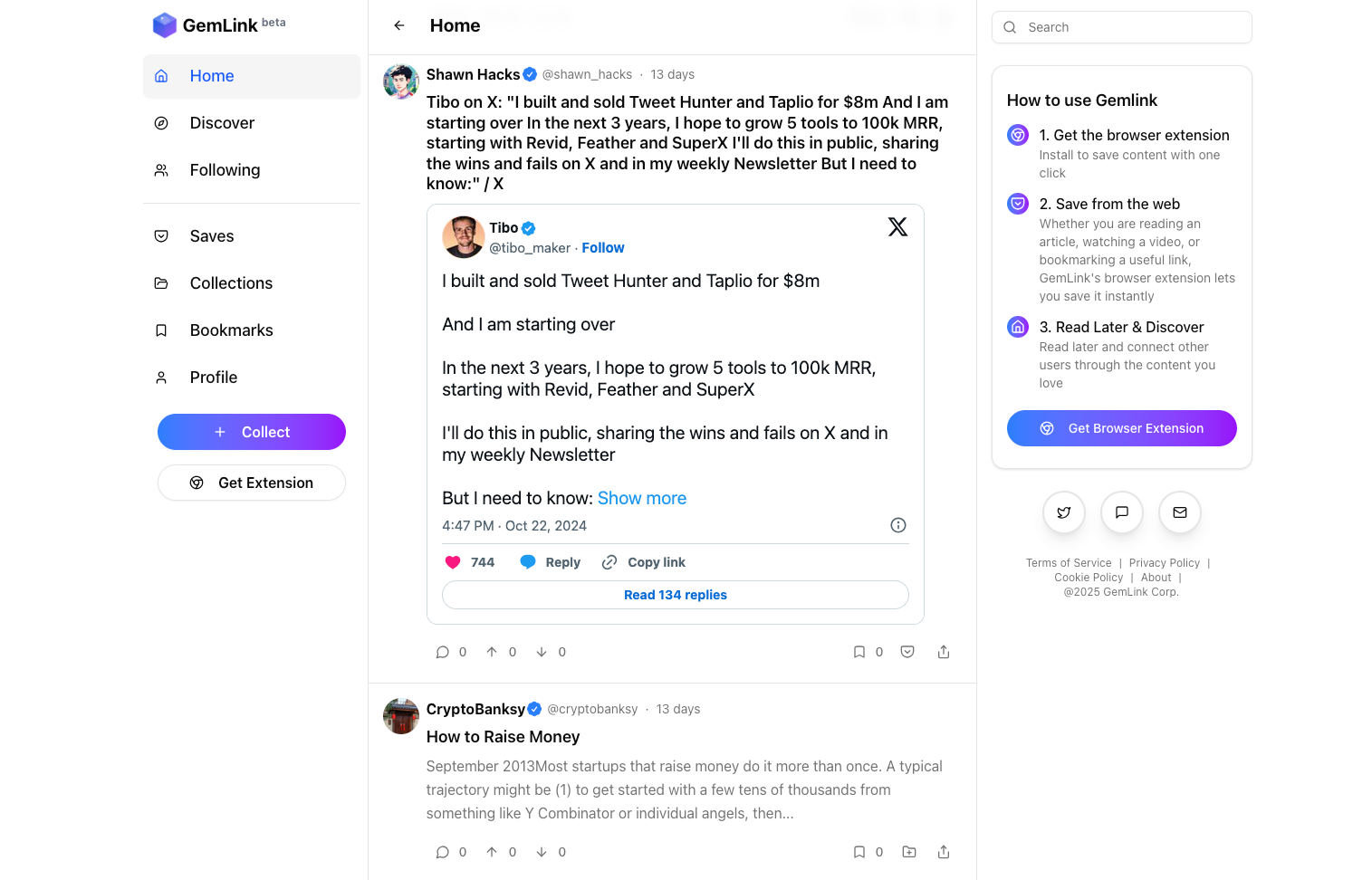
Task: Expand the tweet with Show more
Action: click(641, 498)
